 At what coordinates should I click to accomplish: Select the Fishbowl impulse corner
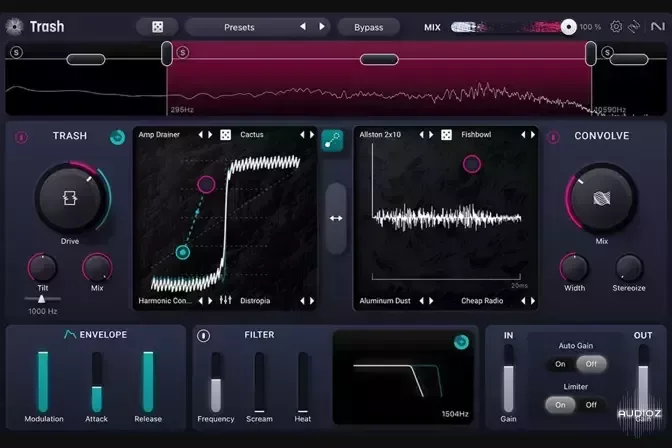click(x=476, y=135)
